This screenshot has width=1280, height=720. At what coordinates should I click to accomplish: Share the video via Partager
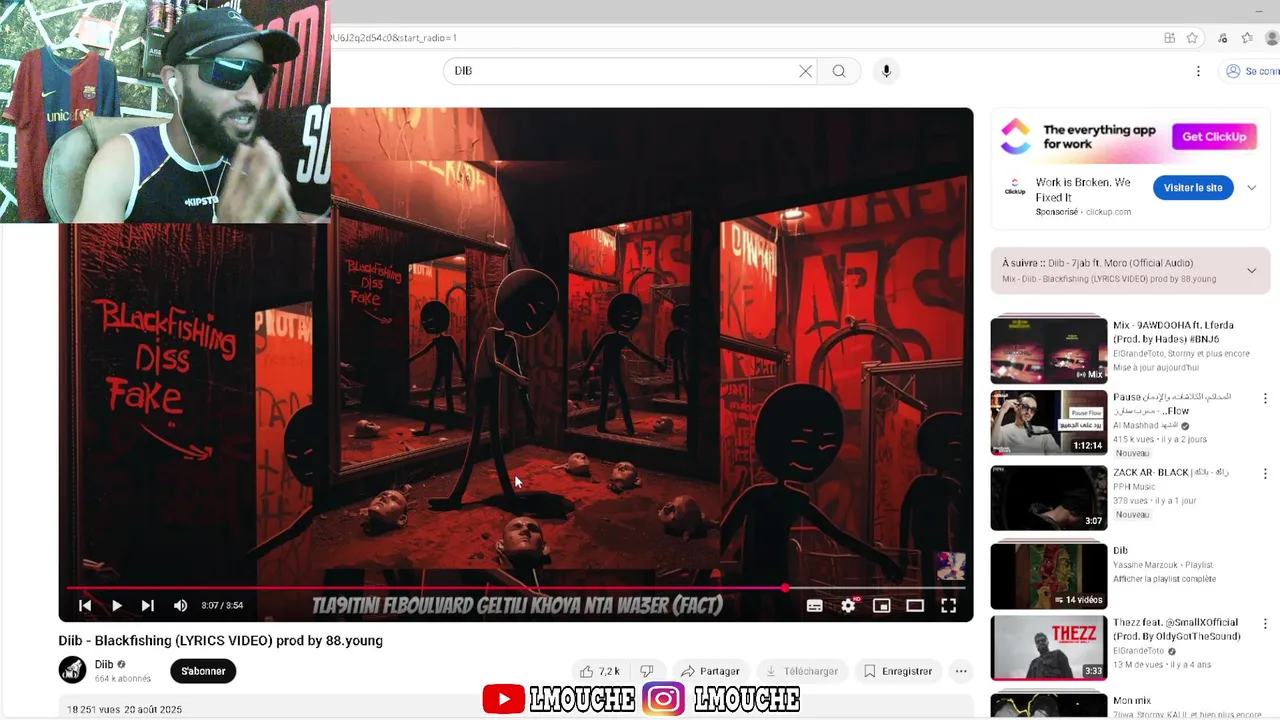tap(710, 671)
